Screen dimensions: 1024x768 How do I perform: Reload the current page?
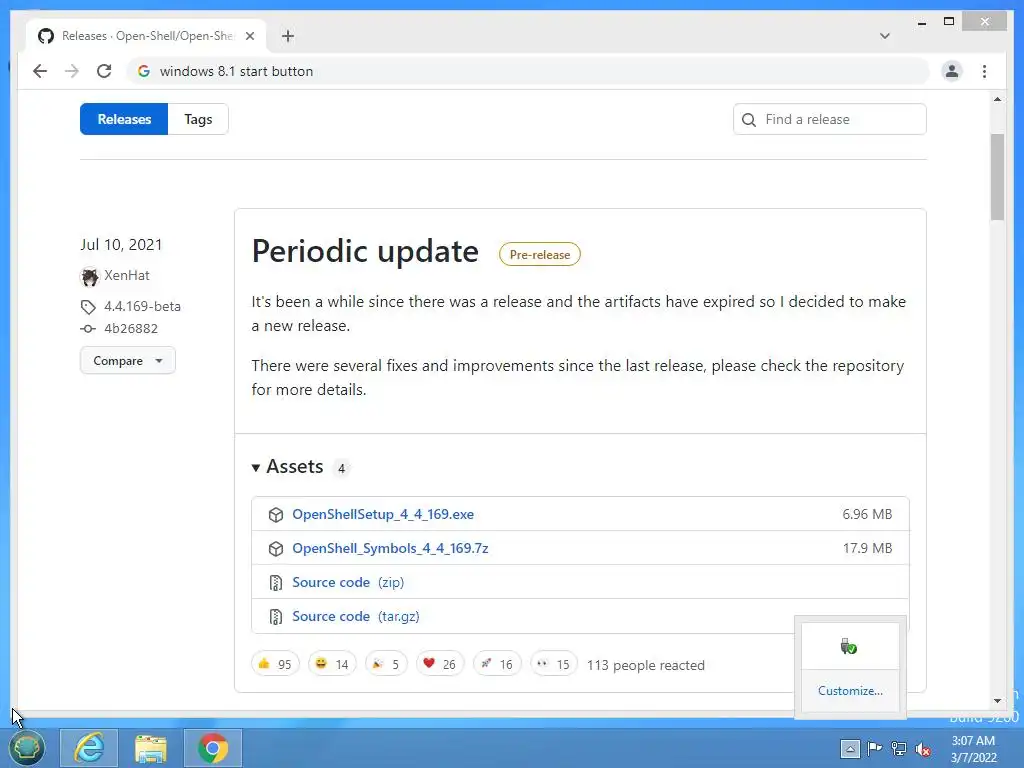104,71
